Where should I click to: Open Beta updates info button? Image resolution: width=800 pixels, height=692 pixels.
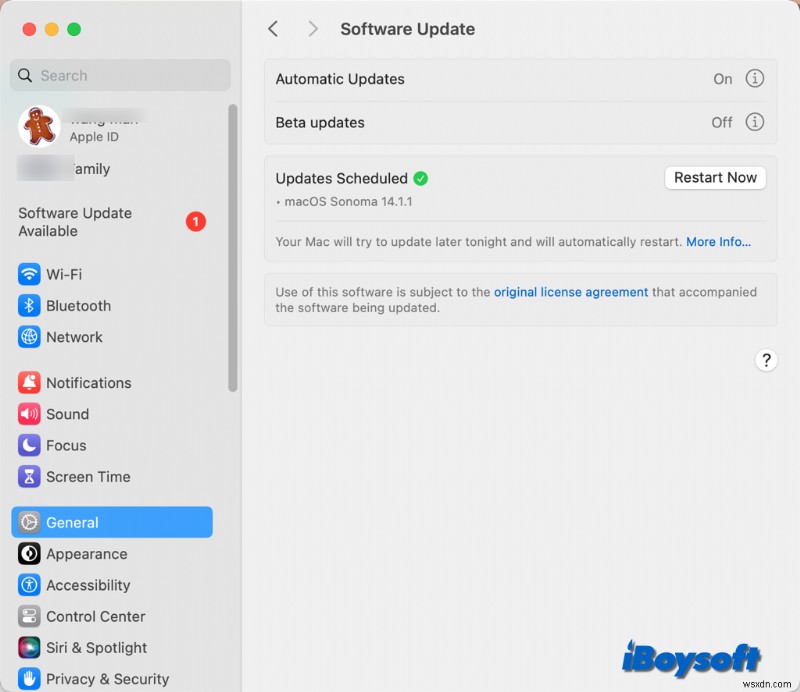point(755,122)
